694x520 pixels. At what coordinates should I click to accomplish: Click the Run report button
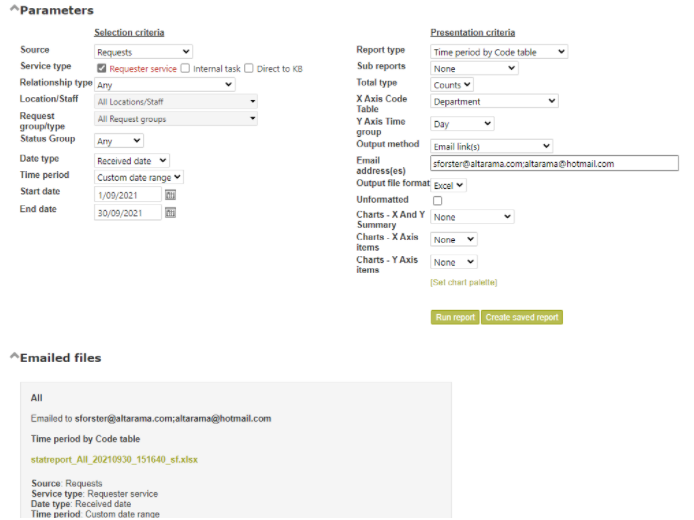455,317
